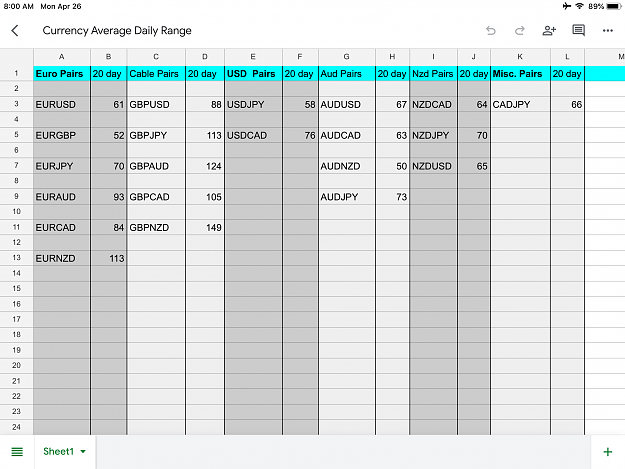
Task: Select the EURJPY cell
Action: pyautogui.click(x=62, y=166)
